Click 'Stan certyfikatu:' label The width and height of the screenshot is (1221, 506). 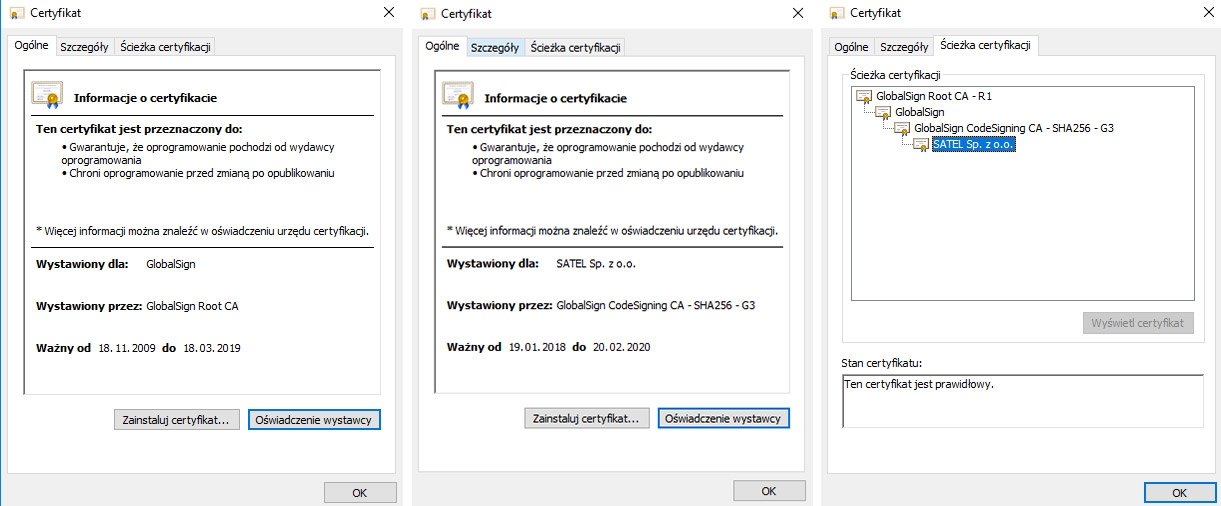[882, 362]
